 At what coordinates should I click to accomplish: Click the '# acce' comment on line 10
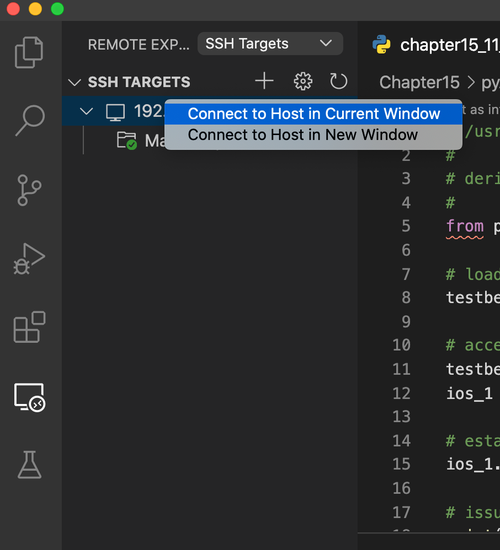coord(473,345)
